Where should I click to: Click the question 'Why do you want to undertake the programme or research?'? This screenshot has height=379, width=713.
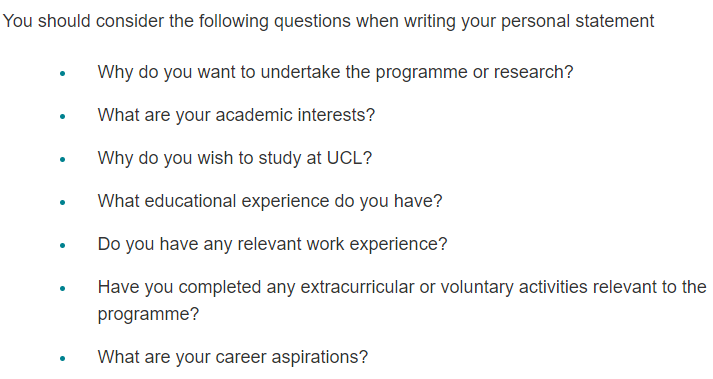336,72
